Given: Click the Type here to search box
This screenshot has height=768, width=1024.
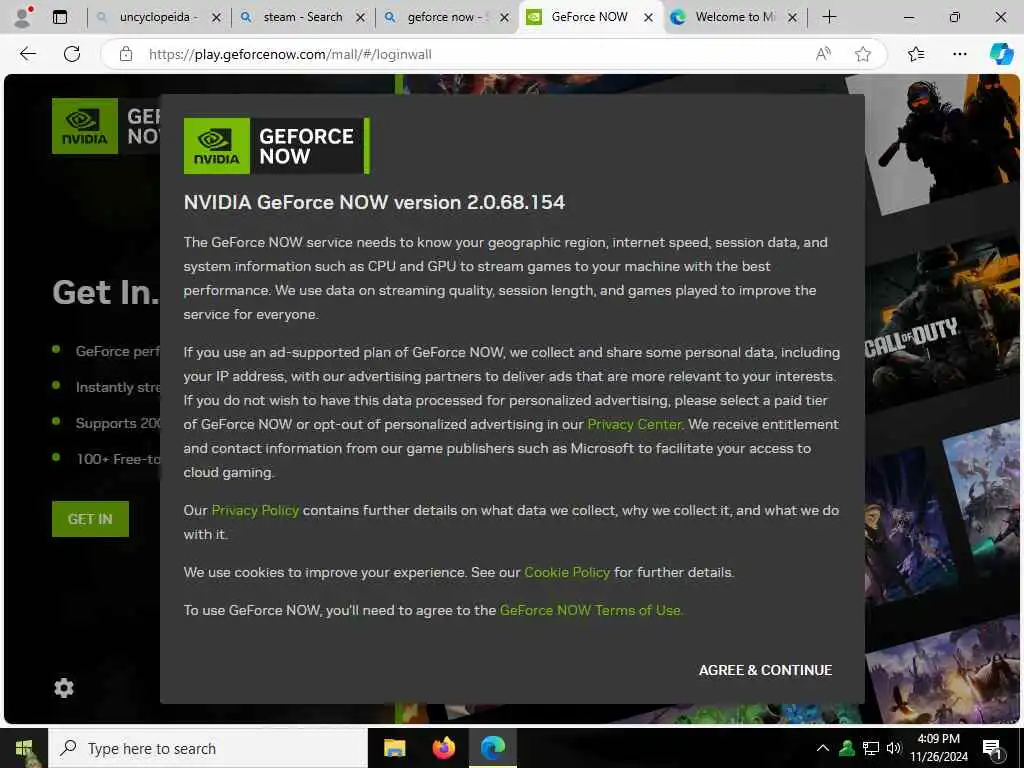Looking at the screenshot, I should pos(208,748).
